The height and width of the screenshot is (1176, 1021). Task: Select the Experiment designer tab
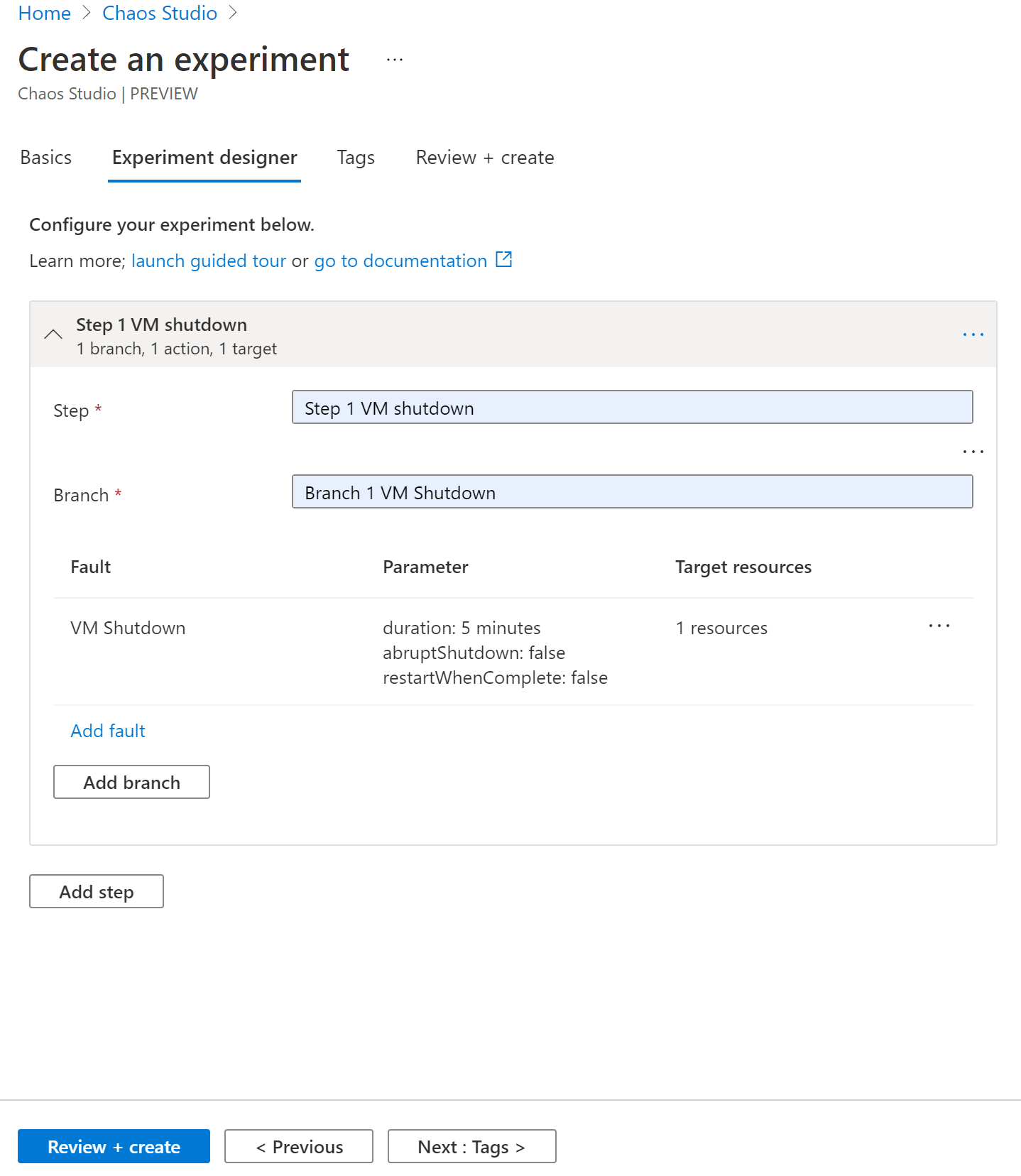pos(204,158)
